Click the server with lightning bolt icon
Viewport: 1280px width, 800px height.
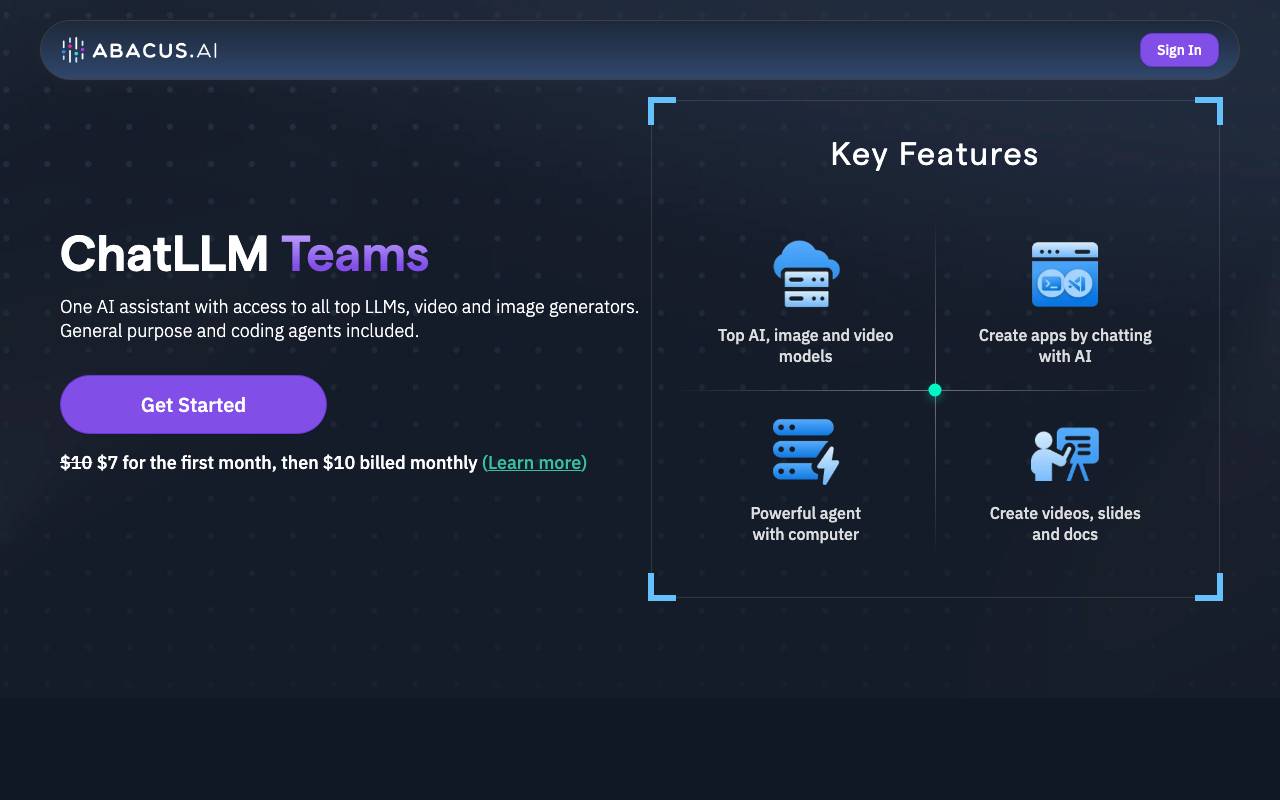[x=806, y=452]
